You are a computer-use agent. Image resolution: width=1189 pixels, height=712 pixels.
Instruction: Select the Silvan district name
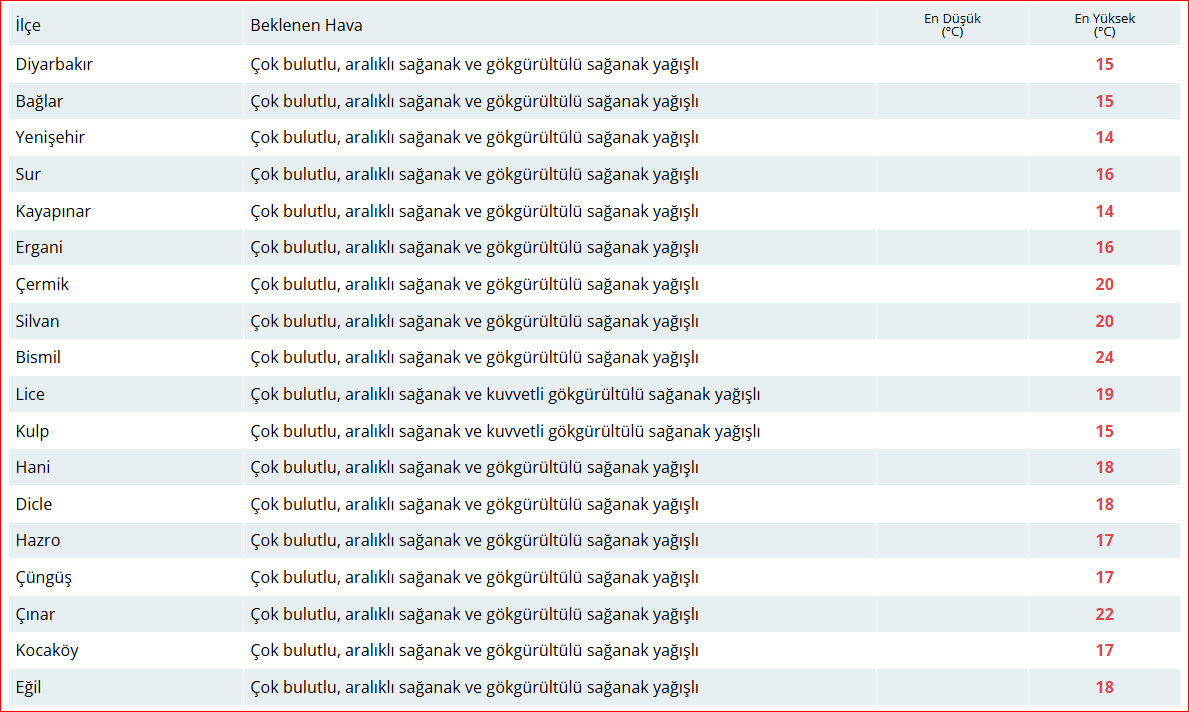coord(37,321)
